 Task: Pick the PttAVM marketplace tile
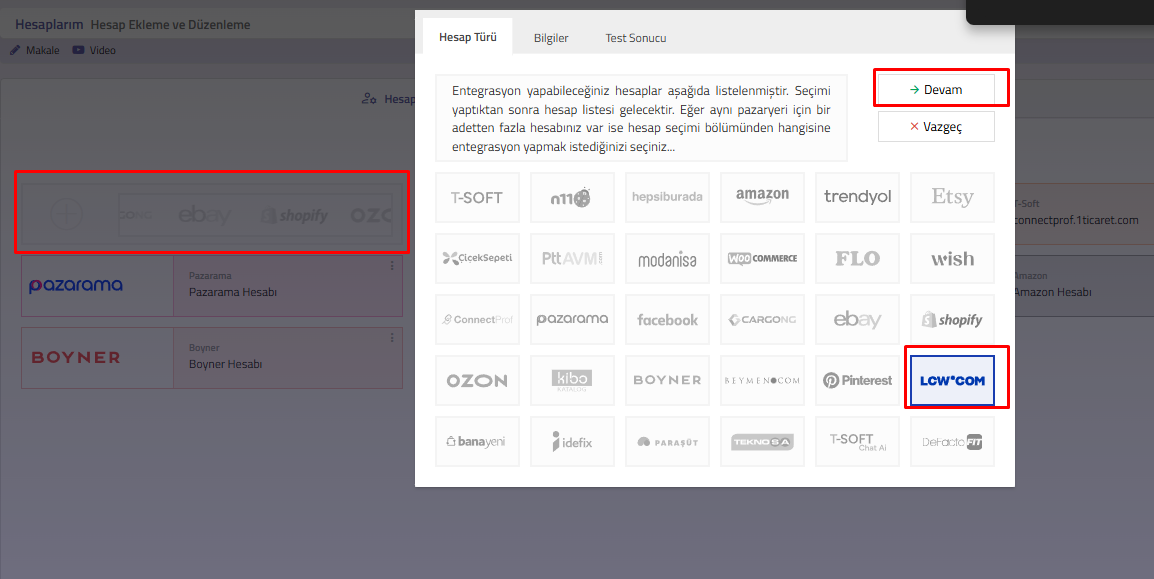coord(572,258)
